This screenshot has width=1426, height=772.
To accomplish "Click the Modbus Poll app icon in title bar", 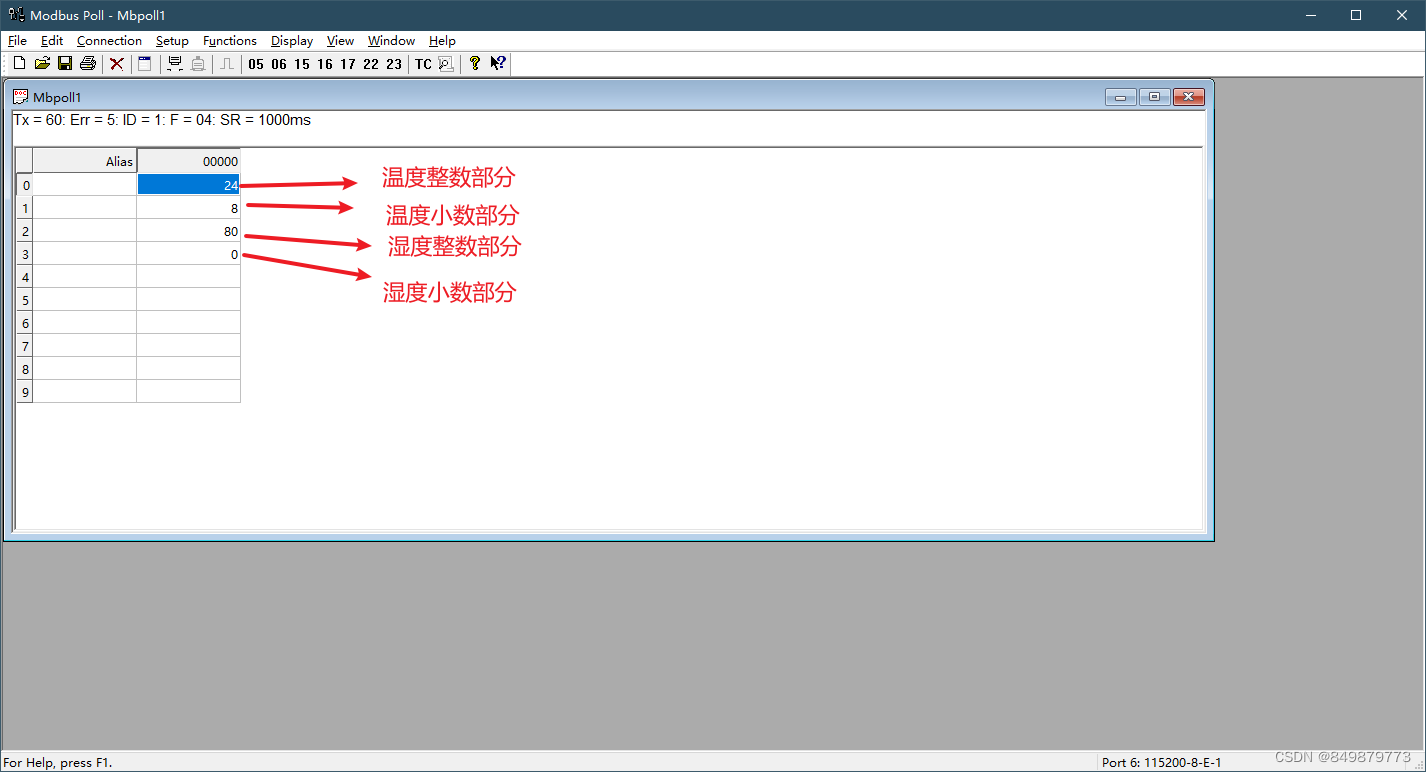I will (x=16, y=15).
